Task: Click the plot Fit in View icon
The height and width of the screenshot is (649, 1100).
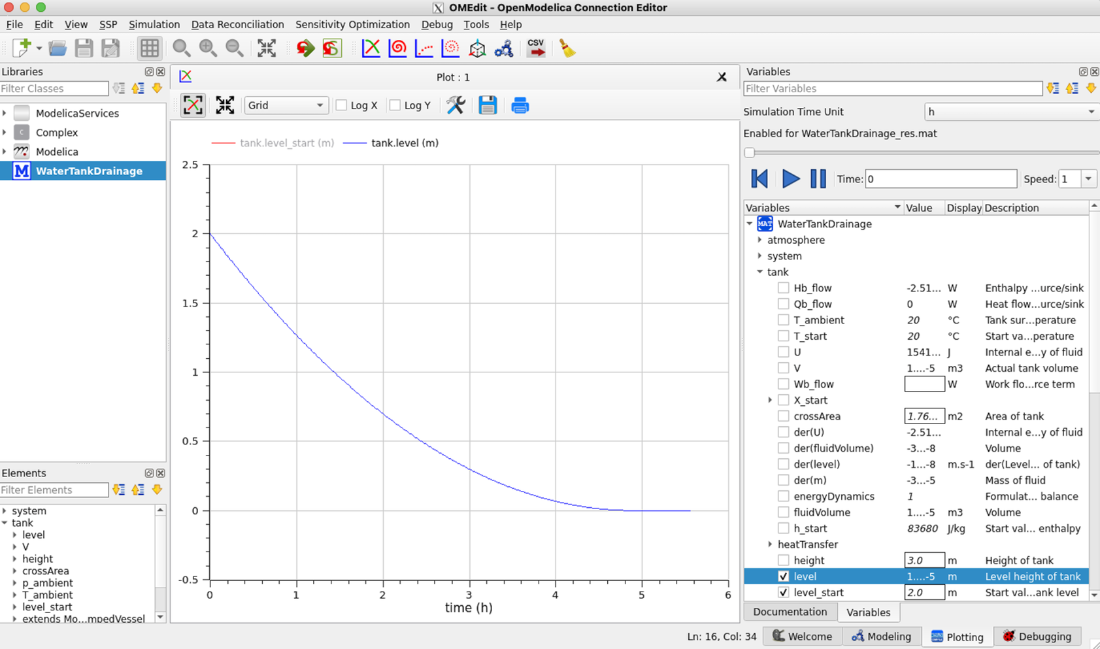Action: coord(224,105)
